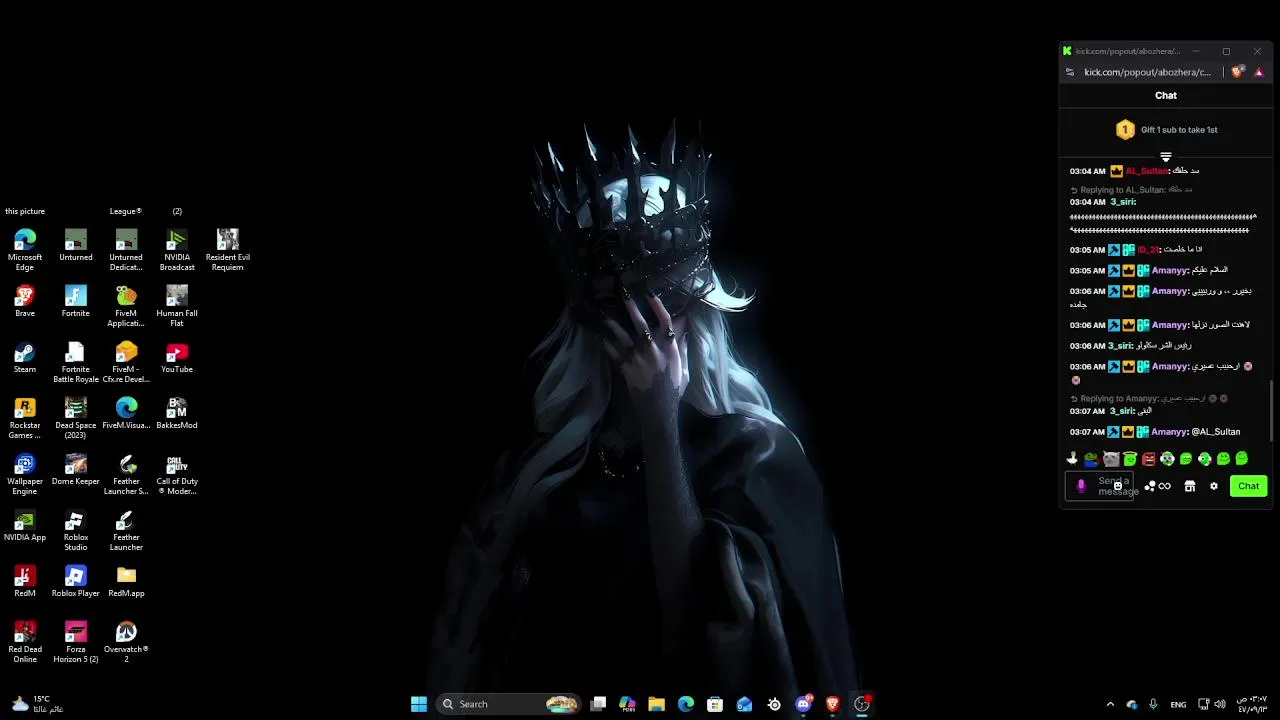Launch NVIDIA App from desktop

(x=25, y=525)
